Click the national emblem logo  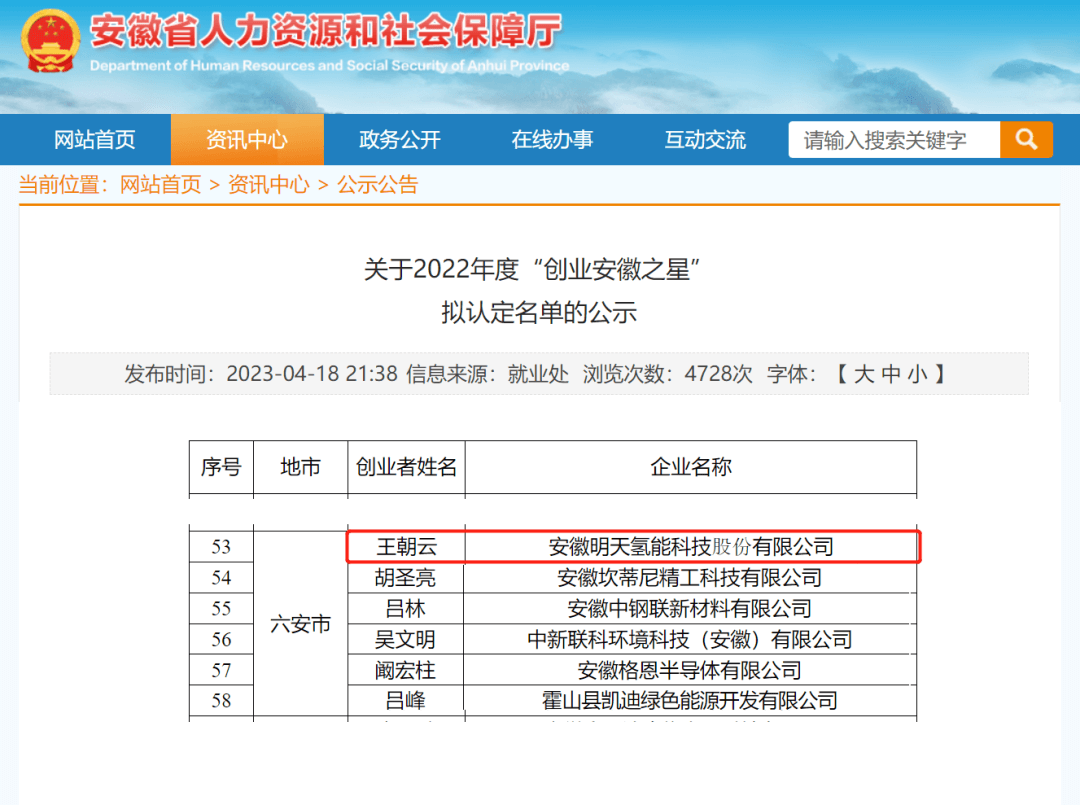[x=50, y=41]
